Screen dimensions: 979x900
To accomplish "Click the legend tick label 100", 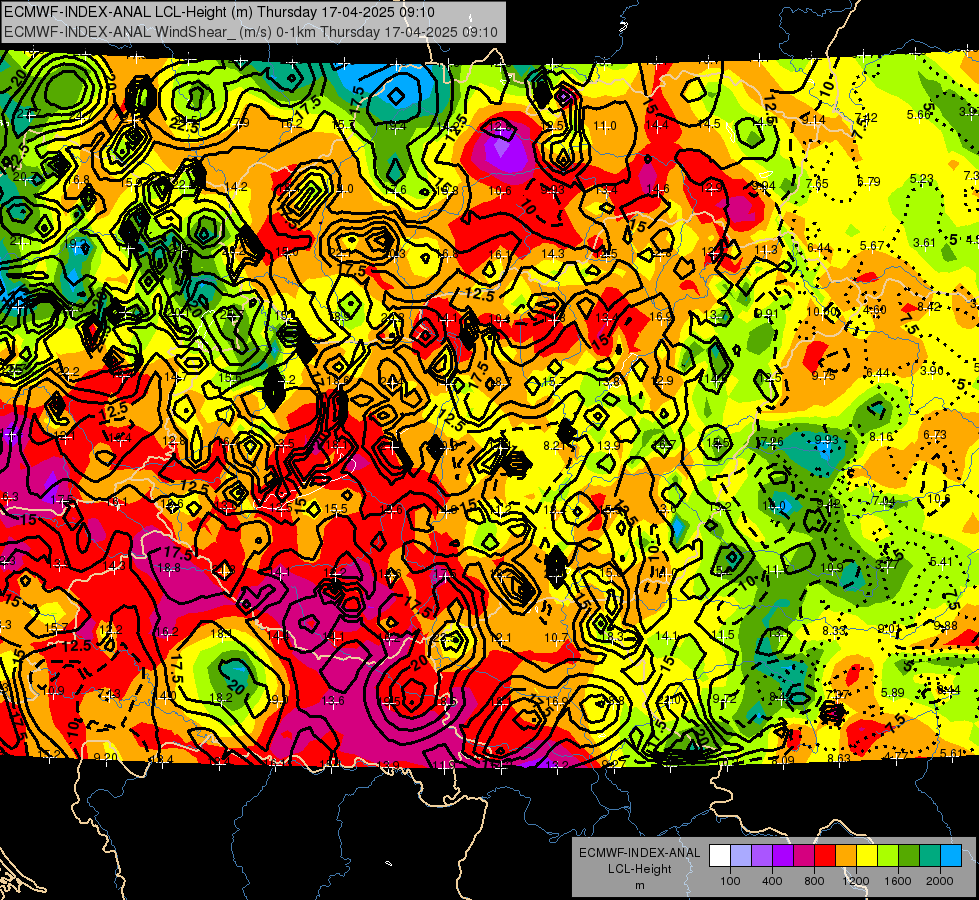I will point(730,881).
